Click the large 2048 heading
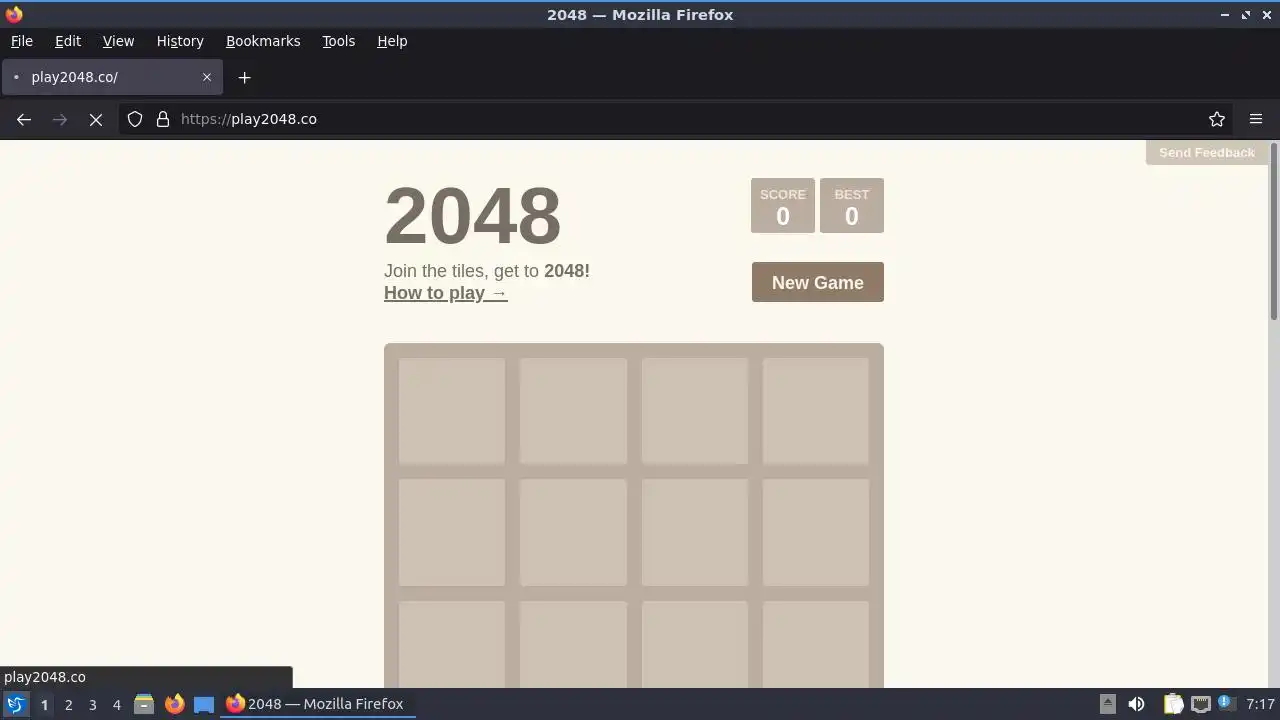 pos(472,215)
